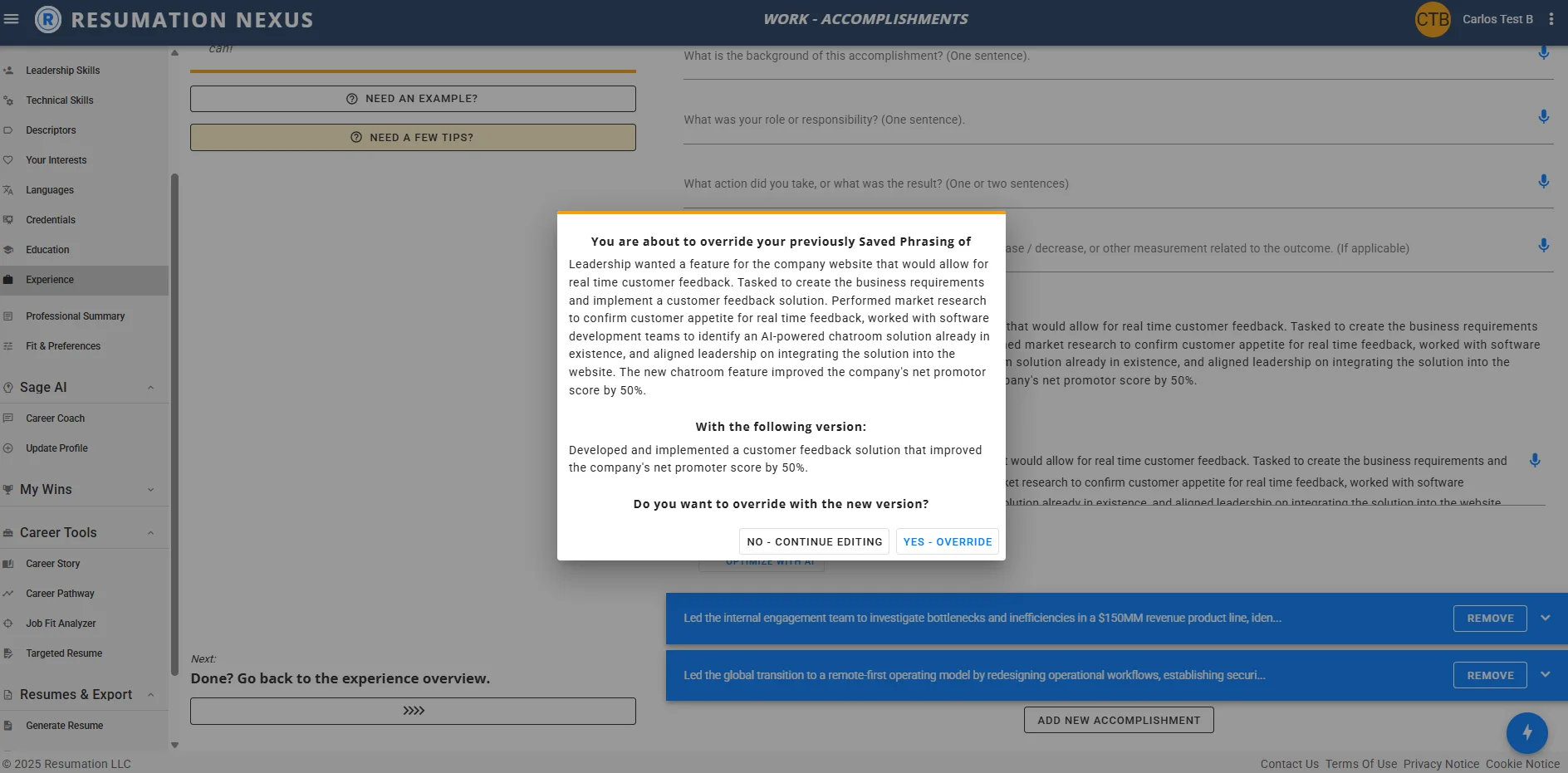Click the sidebar scroll down arrow
The height and width of the screenshot is (773, 1568).
(x=174, y=745)
